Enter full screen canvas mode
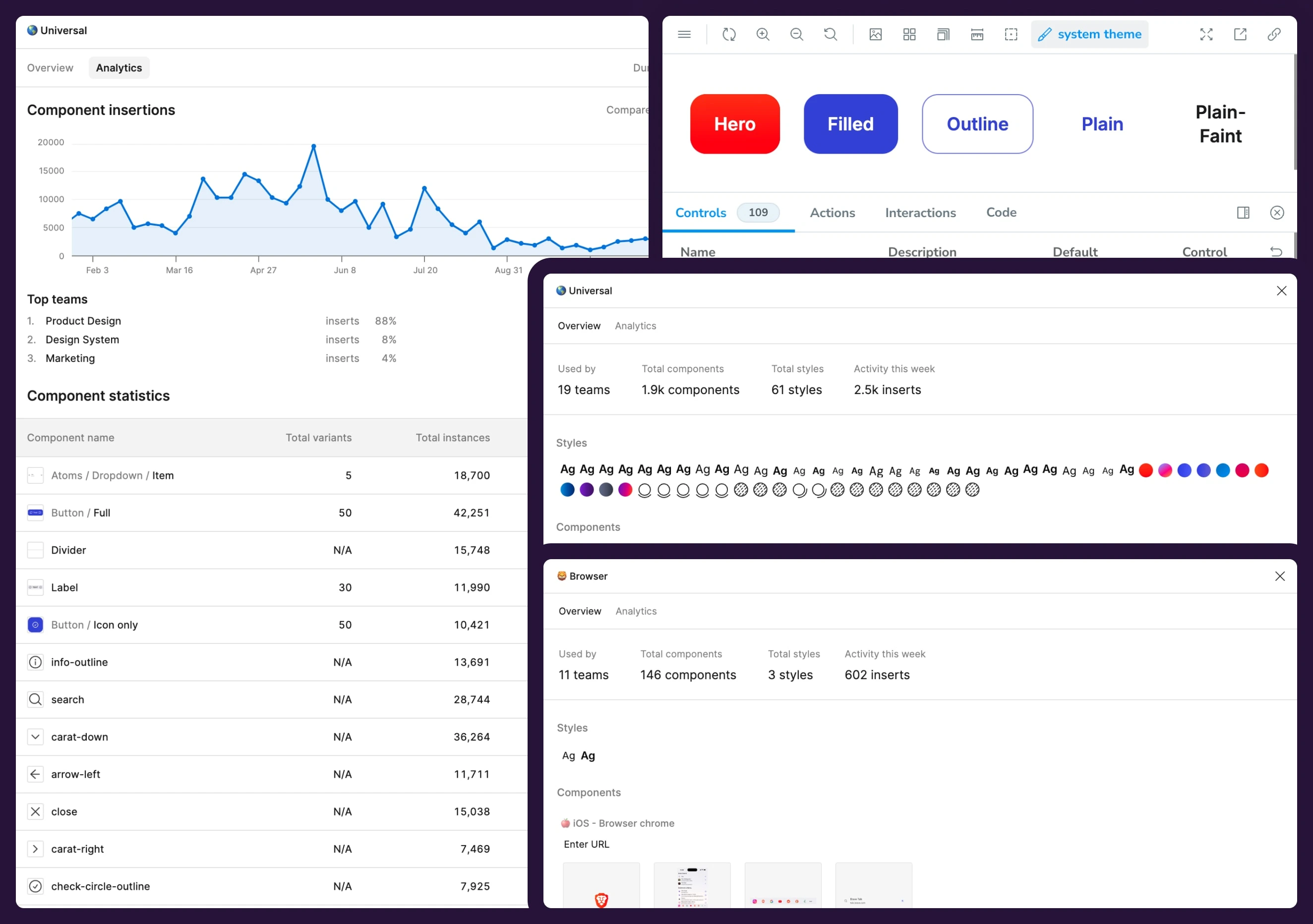Viewport: 1313px width, 924px height. [1206, 34]
